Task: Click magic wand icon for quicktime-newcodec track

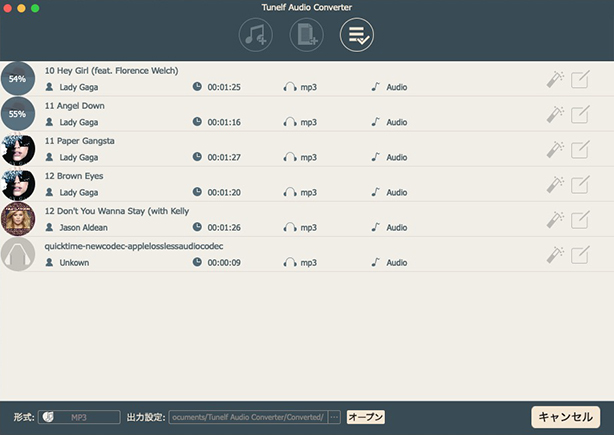Action: pos(555,255)
